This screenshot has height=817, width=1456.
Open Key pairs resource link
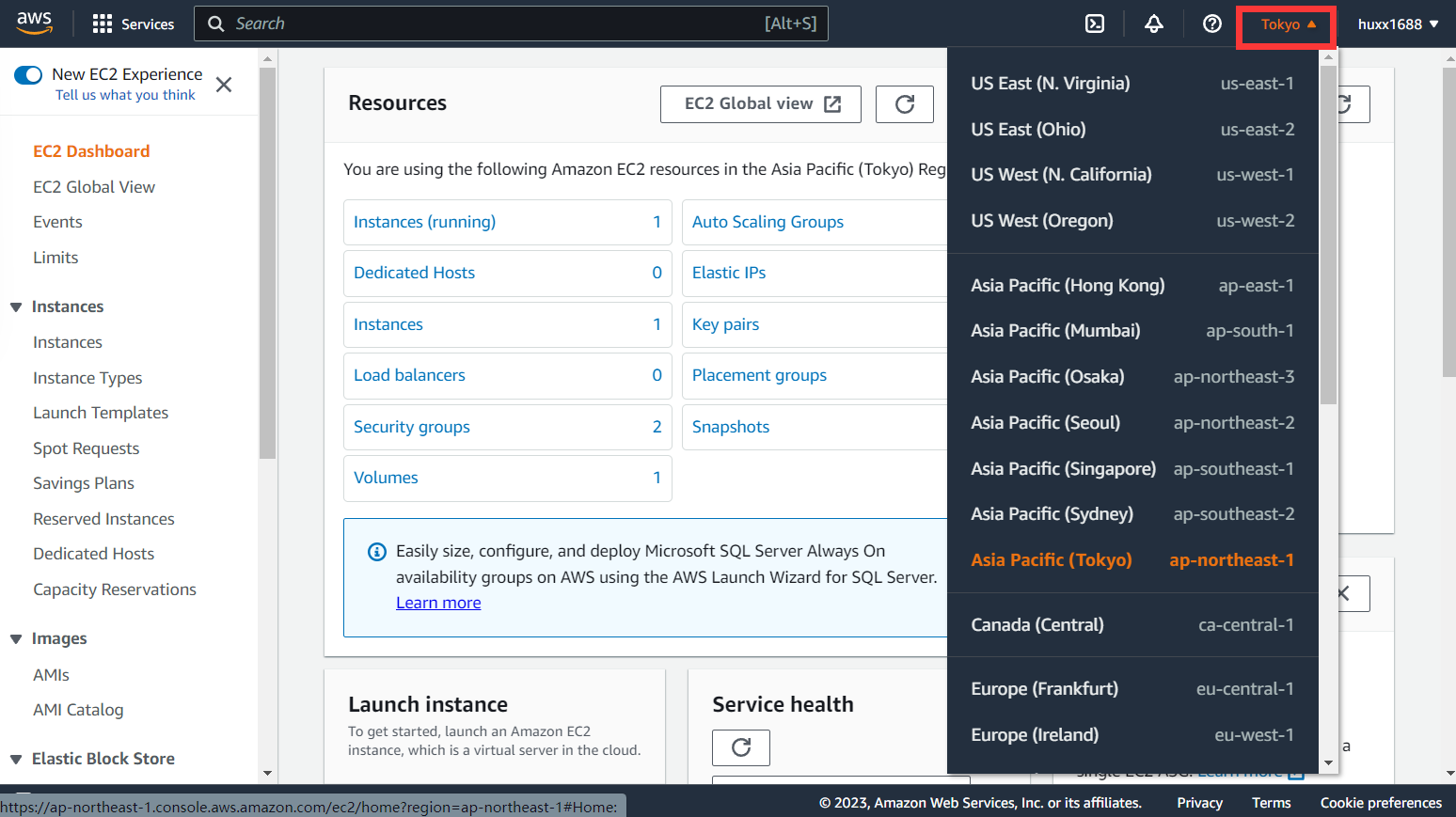point(725,324)
